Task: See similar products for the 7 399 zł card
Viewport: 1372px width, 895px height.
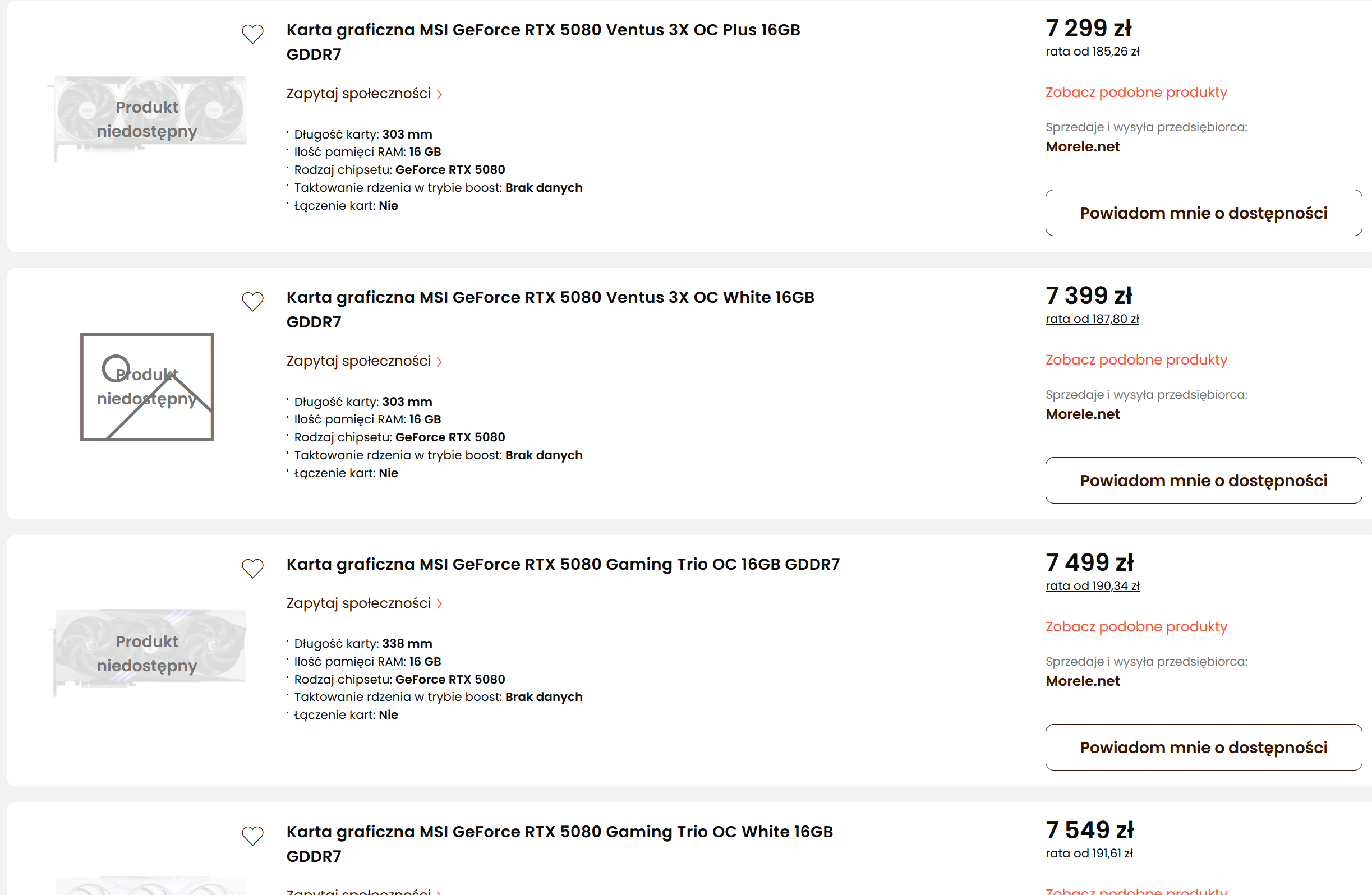Action: click(x=1136, y=359)
